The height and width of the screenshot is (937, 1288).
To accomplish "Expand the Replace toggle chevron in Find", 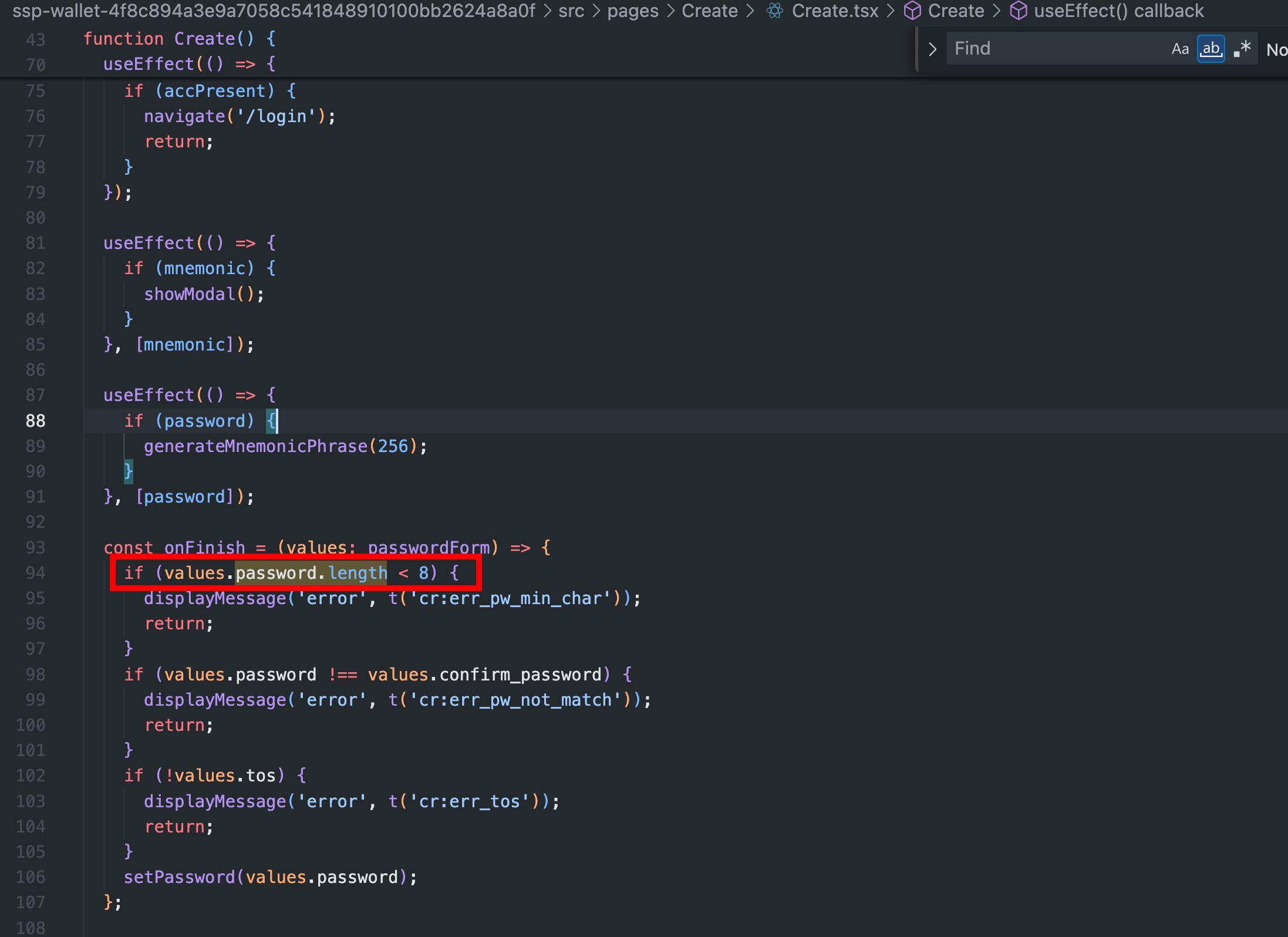I will (x=932, y=49).
